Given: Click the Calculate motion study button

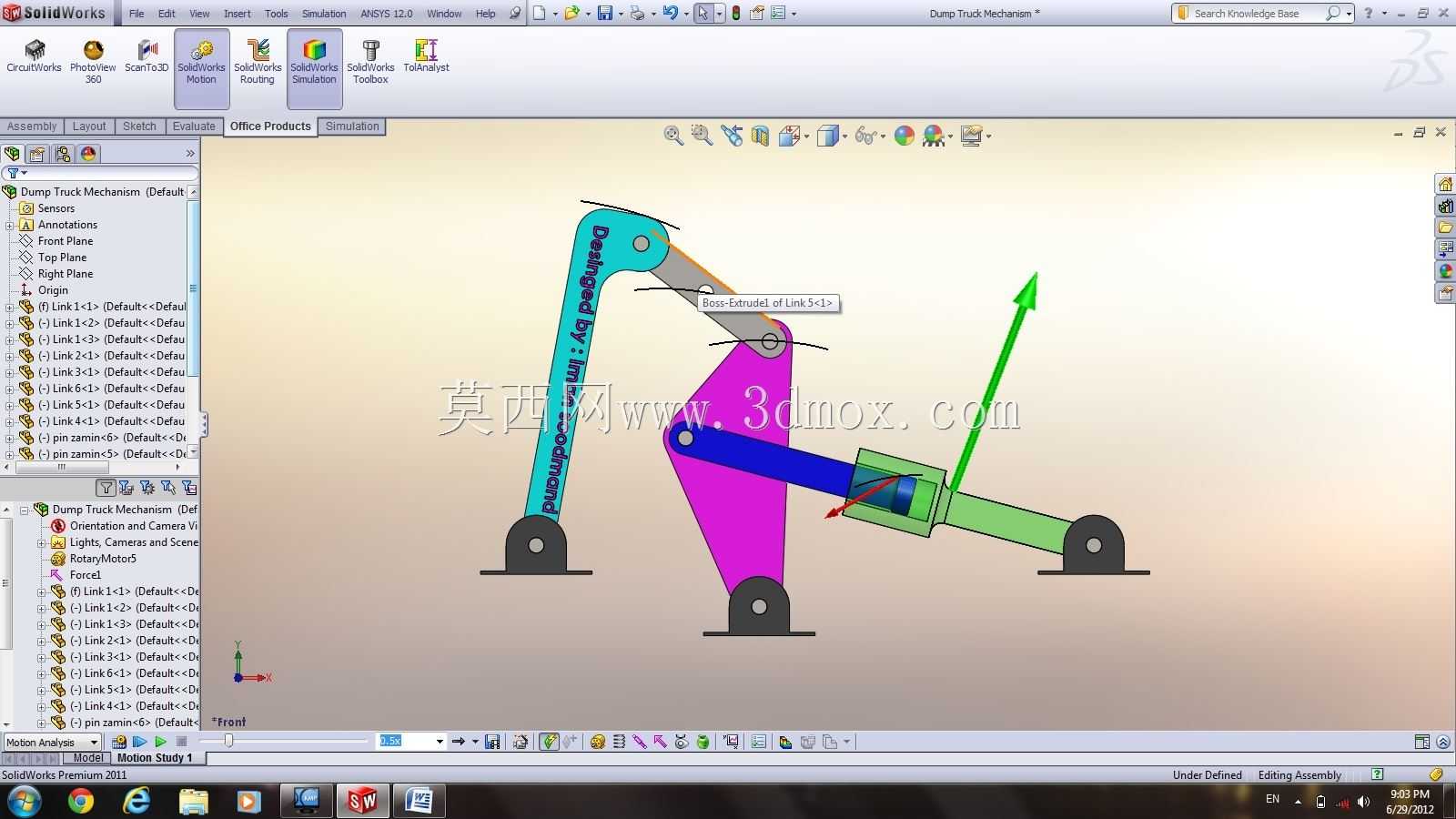Looking at the screenshot, I should pos(118,742).
